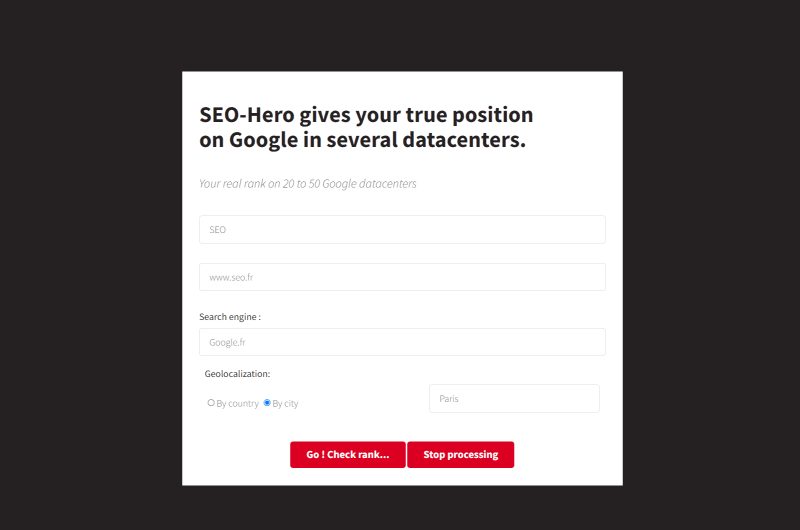Click the Stop processing button

(461, 455)
